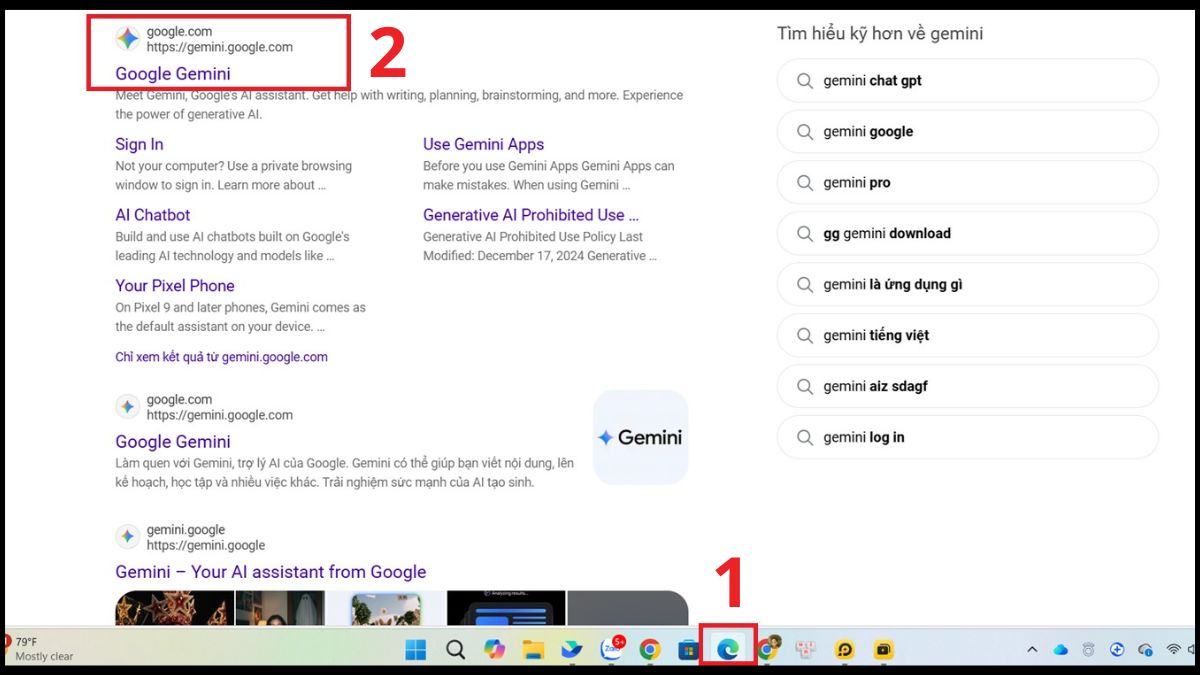
Task: Select suggestion 'gemini log in'
Action: pyautogui.click(x=968, y=437)
